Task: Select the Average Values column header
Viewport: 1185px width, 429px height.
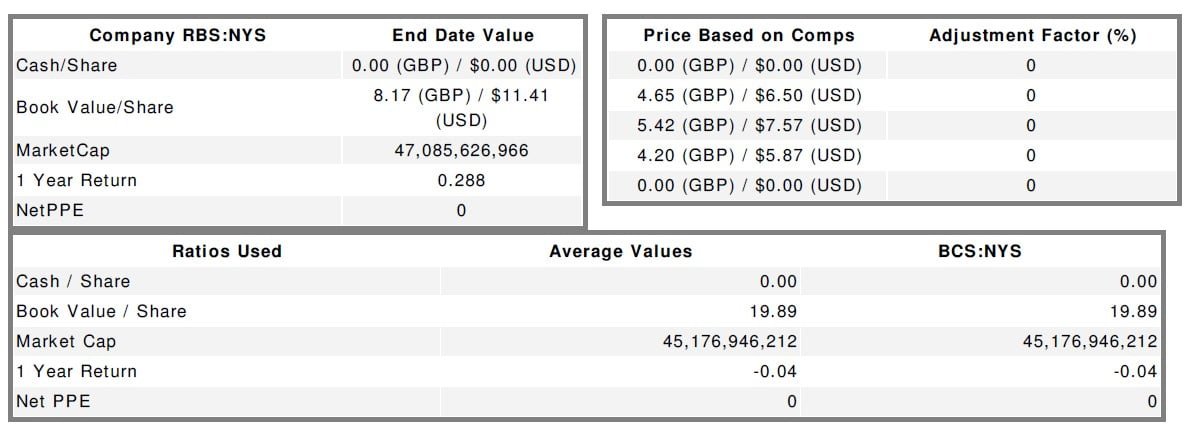Action: pyautogui.click(x=620, y=252)
